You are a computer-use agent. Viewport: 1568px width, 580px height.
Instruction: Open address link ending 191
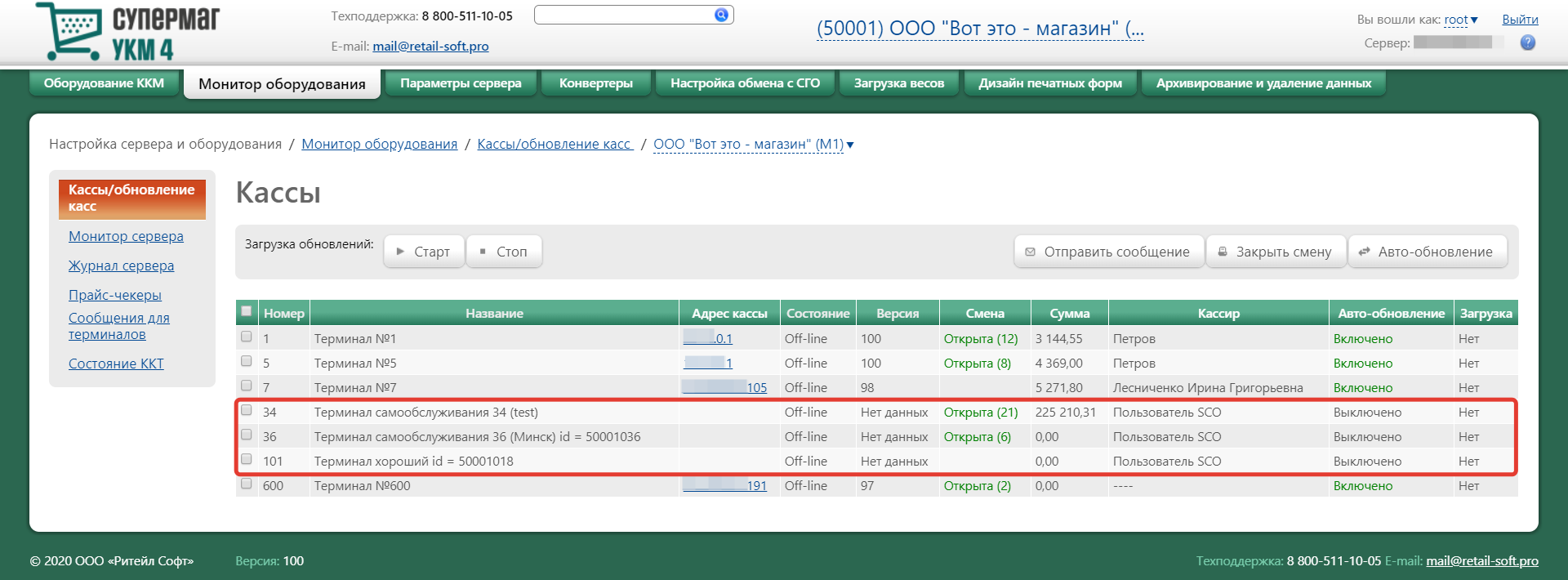tap(724, 485)
